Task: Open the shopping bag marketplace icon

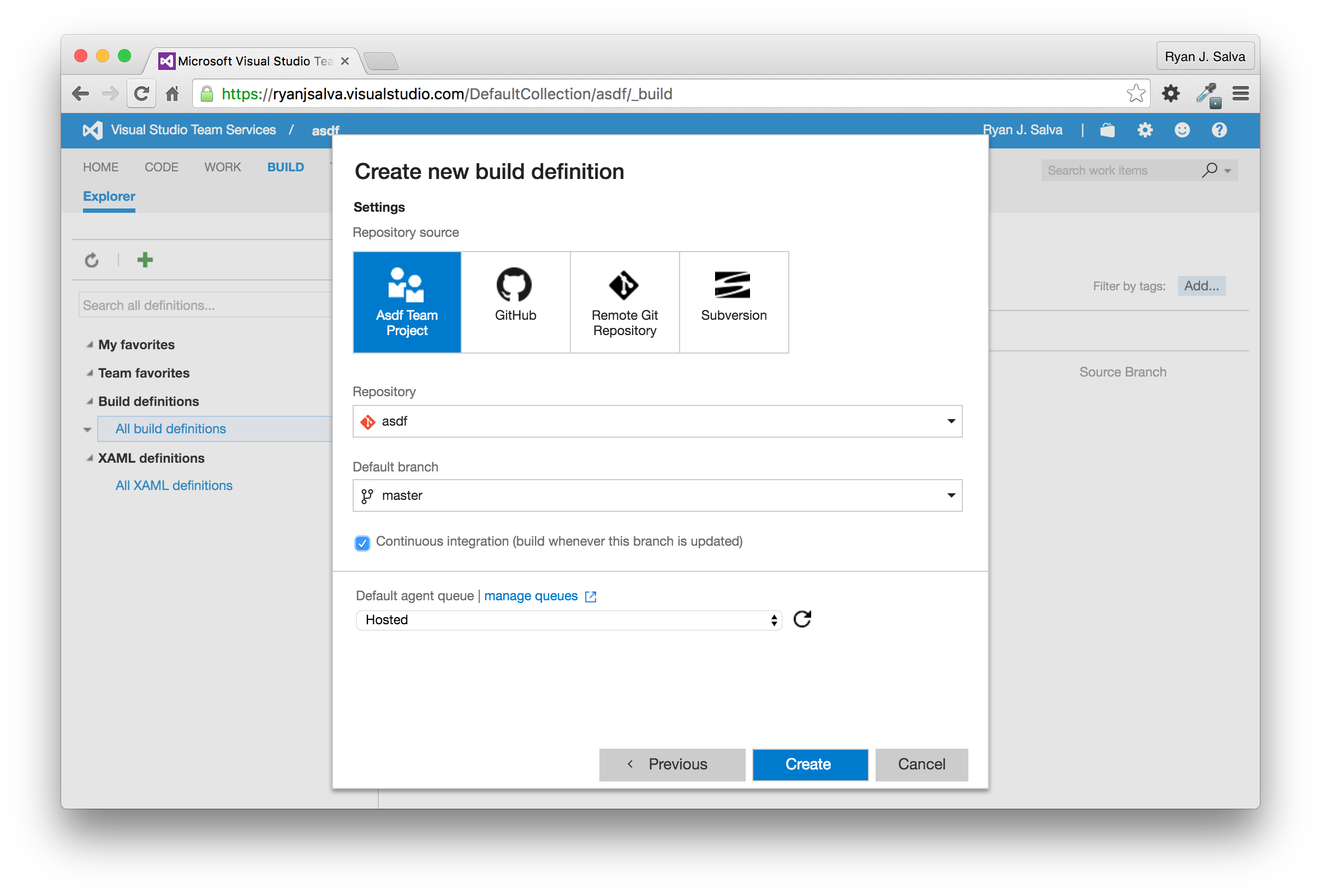Action: point(1106,130)
